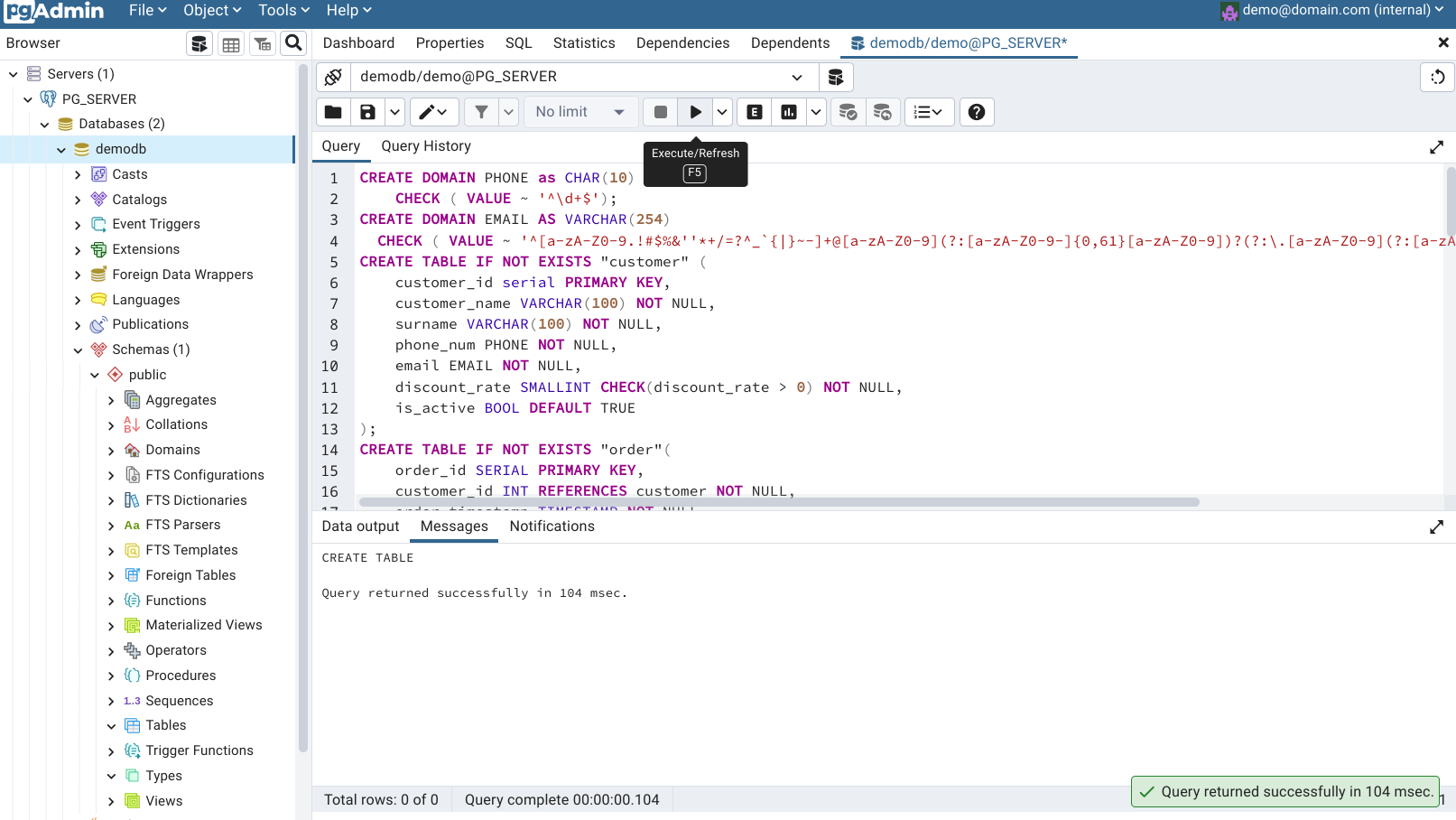Open the Tools menu
This screenshot has width=1456, height=820.
[x=283, y=11]
